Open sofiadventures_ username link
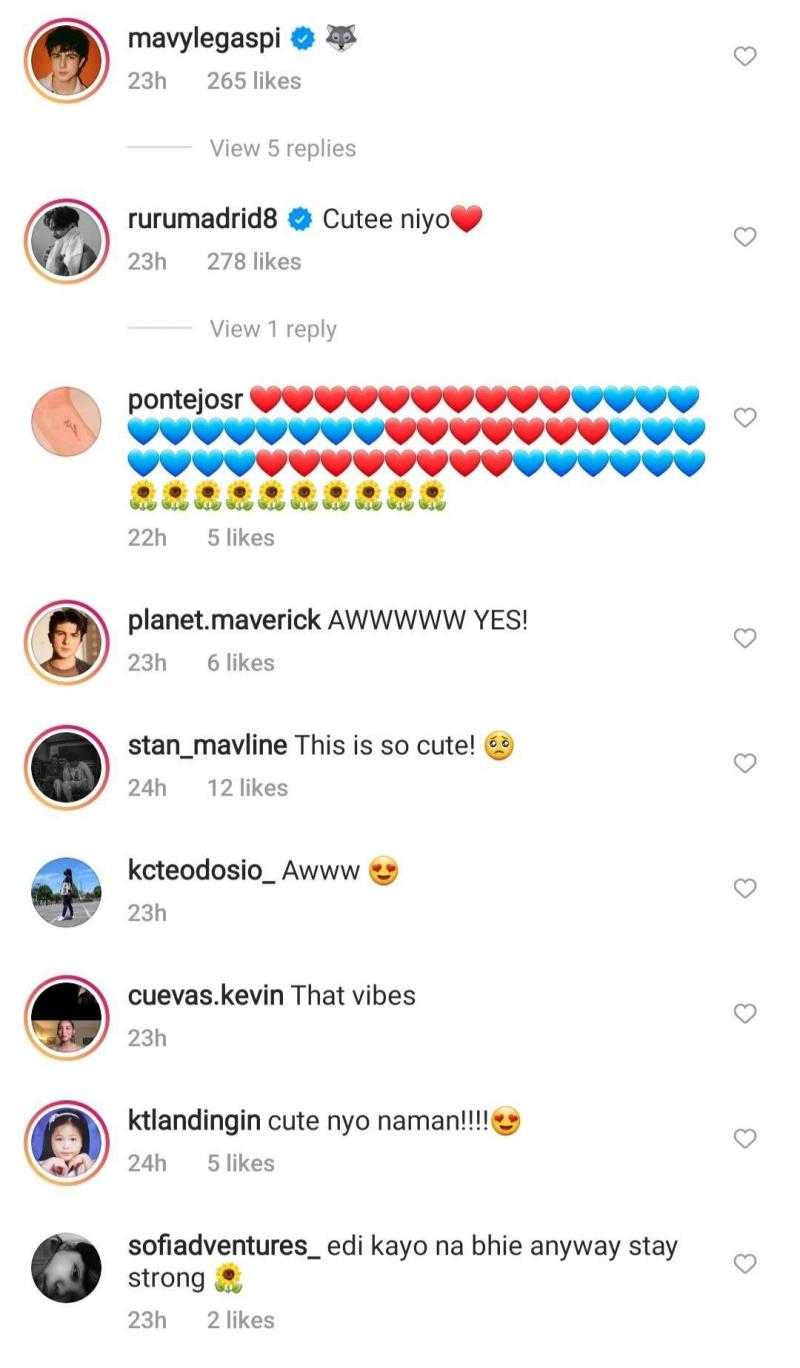 (x=224, y=1246)
